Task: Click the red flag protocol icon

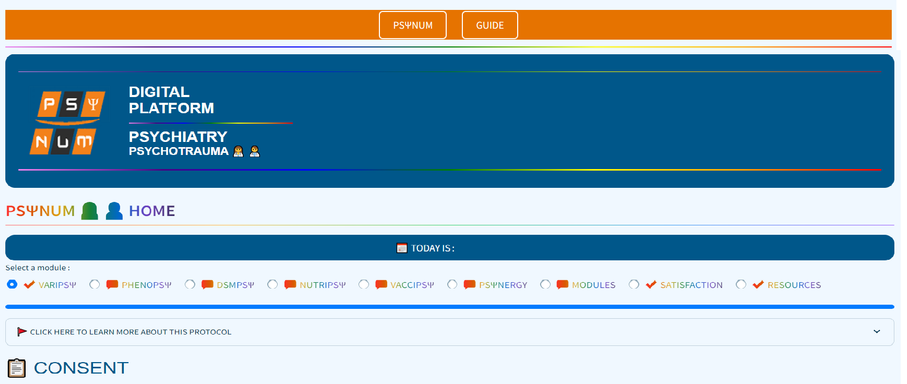Action: tap(22, 332)
